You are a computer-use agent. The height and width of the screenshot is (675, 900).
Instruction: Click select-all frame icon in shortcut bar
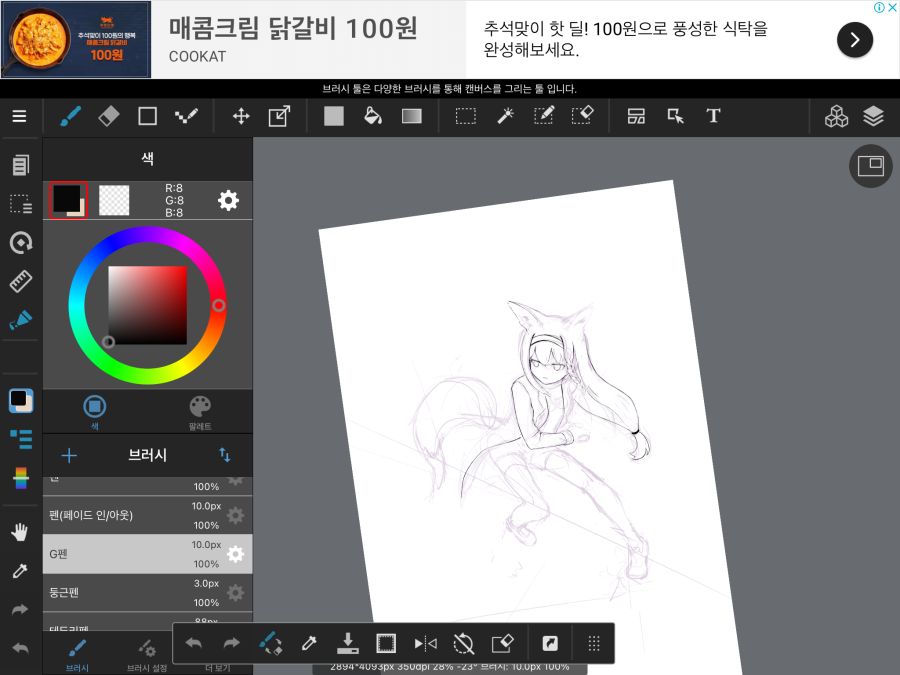[386, 643]
